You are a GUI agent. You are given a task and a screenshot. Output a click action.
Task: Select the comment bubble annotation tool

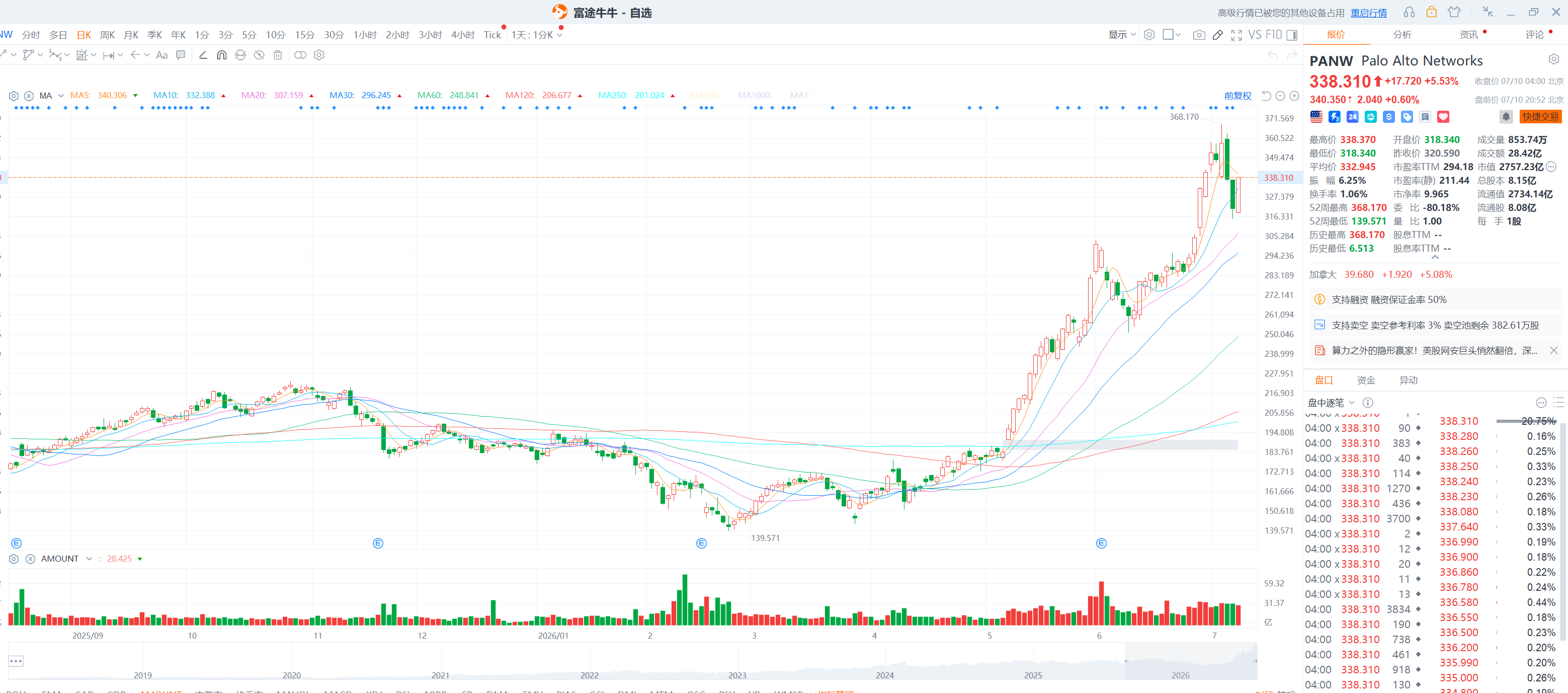click(180, 55)
